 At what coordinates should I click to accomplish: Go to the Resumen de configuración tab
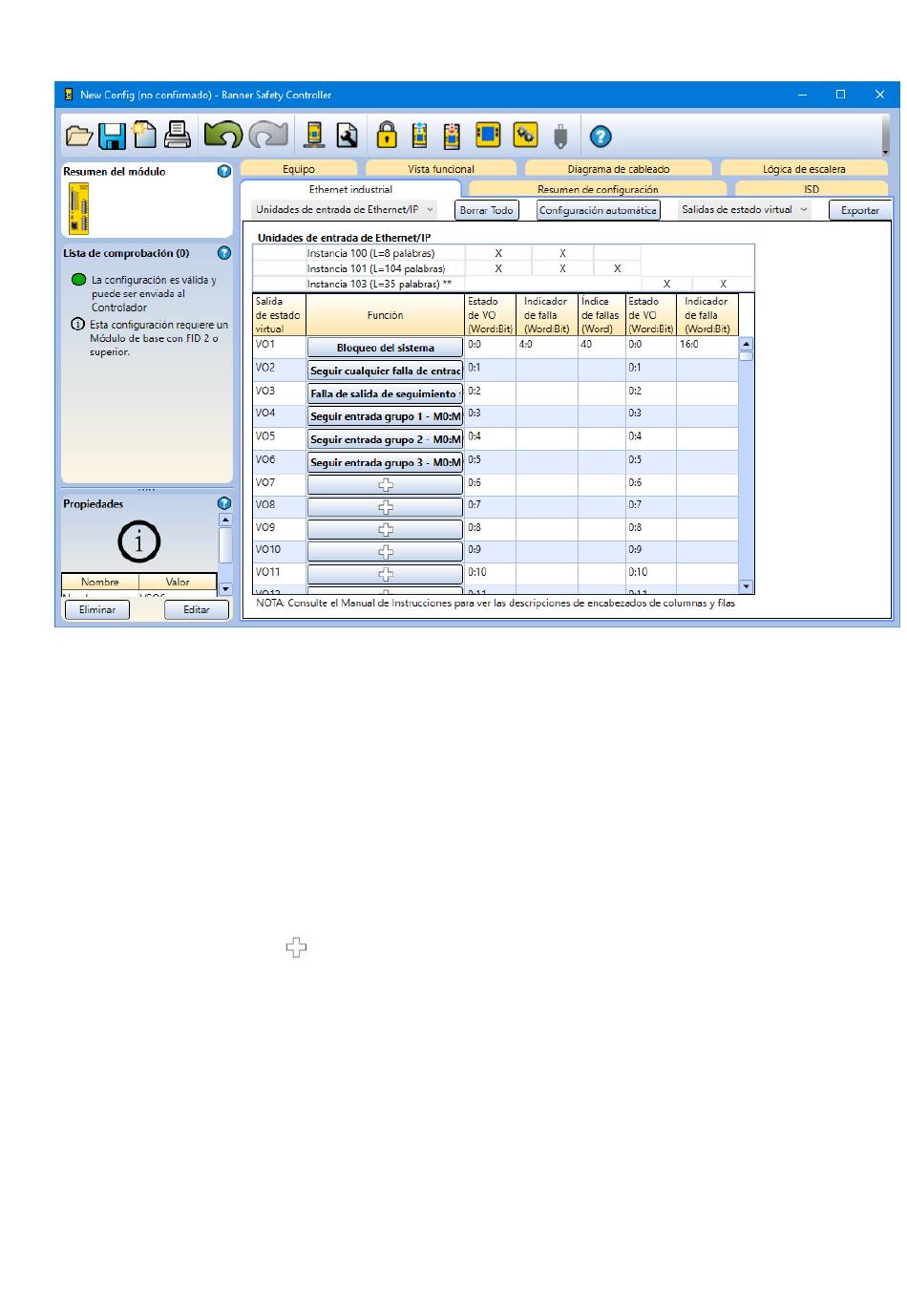pyautogui.click(x=598, y=189)
